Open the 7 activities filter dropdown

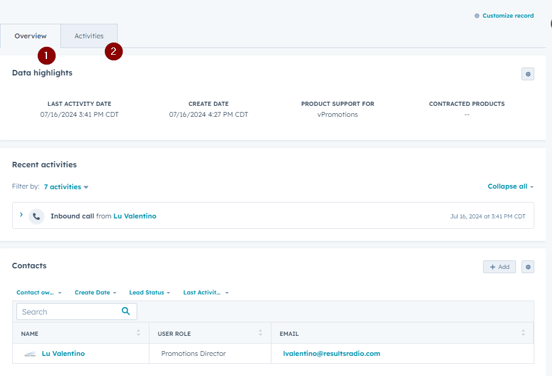[x=66, y=187]
